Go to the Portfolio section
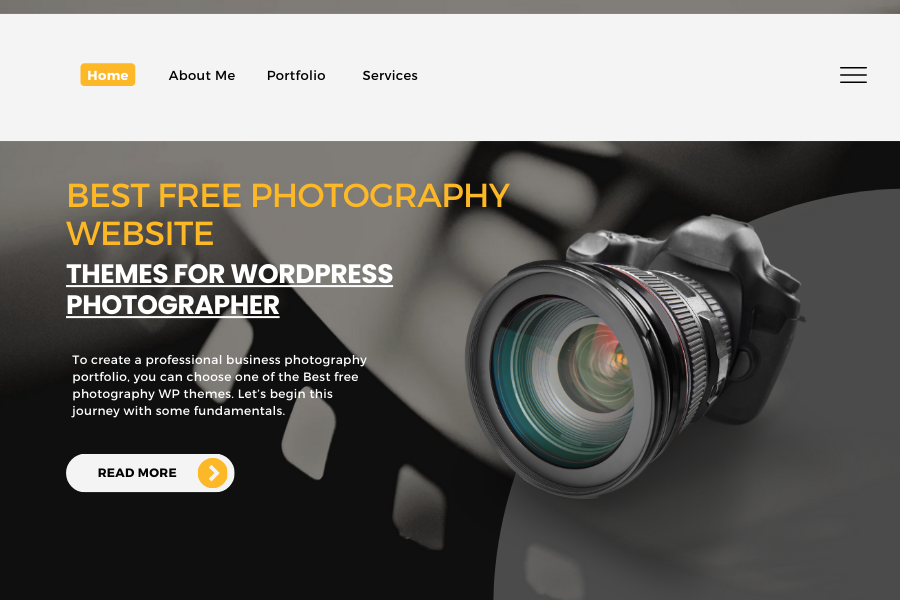The image size is (900, 600). click(x=296, y=75)
